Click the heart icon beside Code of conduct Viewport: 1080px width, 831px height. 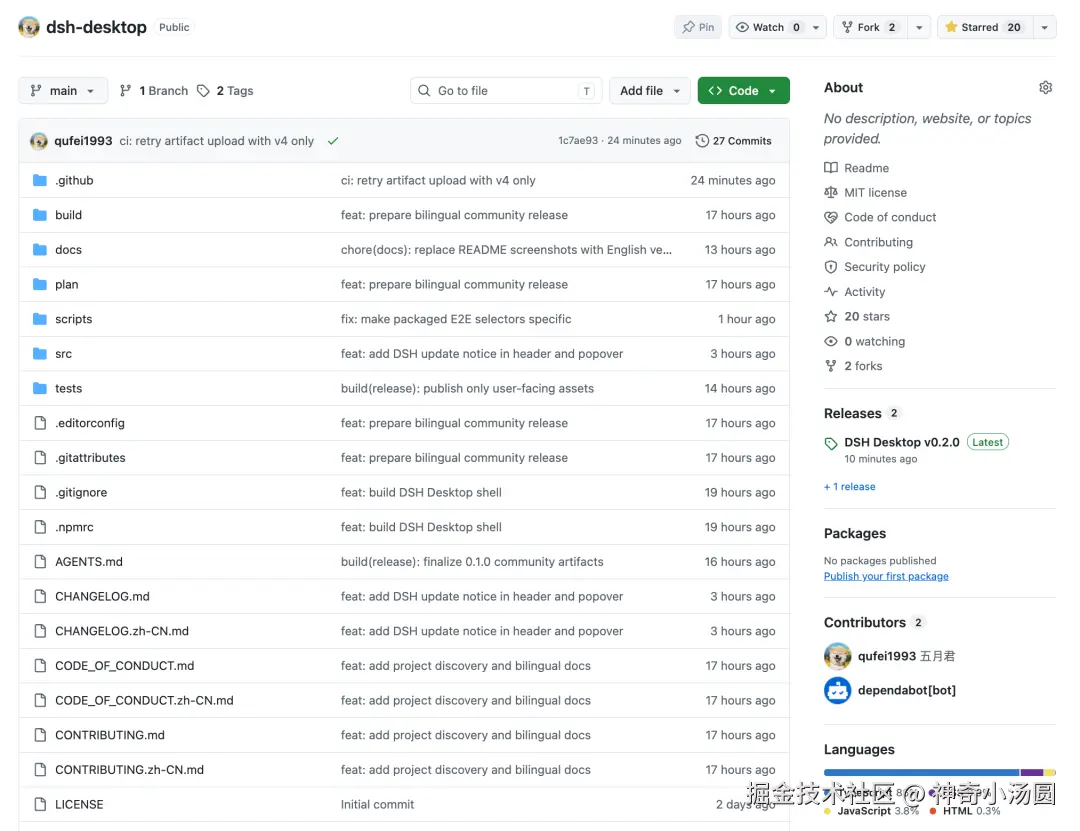(x=831, y=218)
